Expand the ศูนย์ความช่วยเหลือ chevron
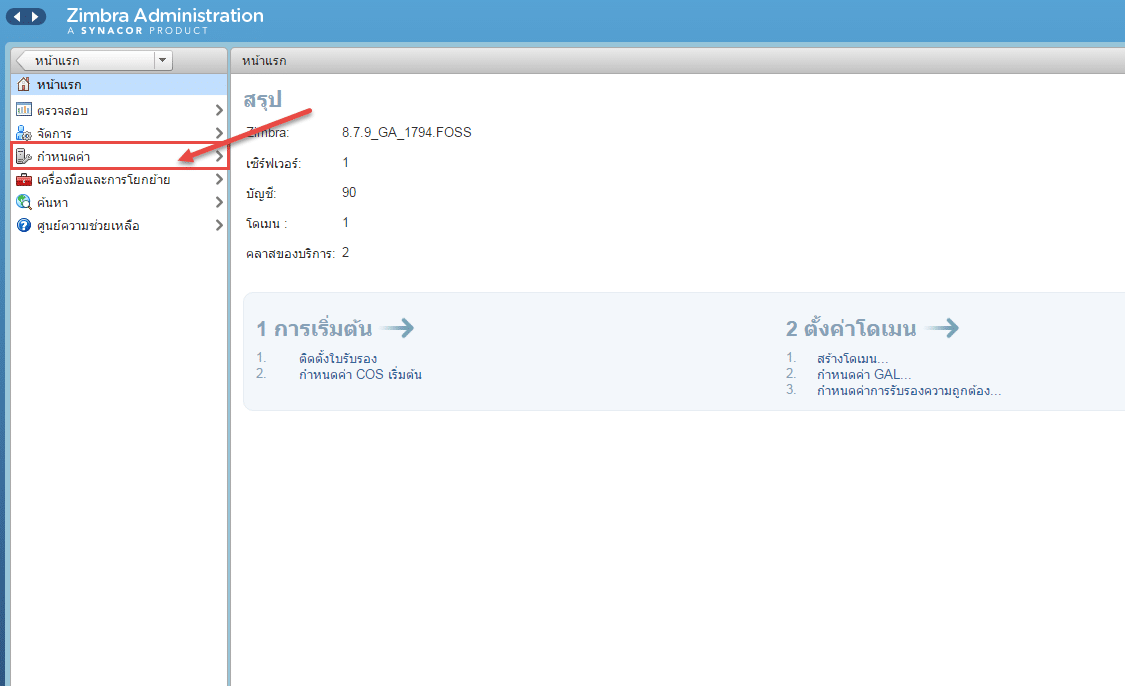Screen dimensions: 1125x686 219,225
